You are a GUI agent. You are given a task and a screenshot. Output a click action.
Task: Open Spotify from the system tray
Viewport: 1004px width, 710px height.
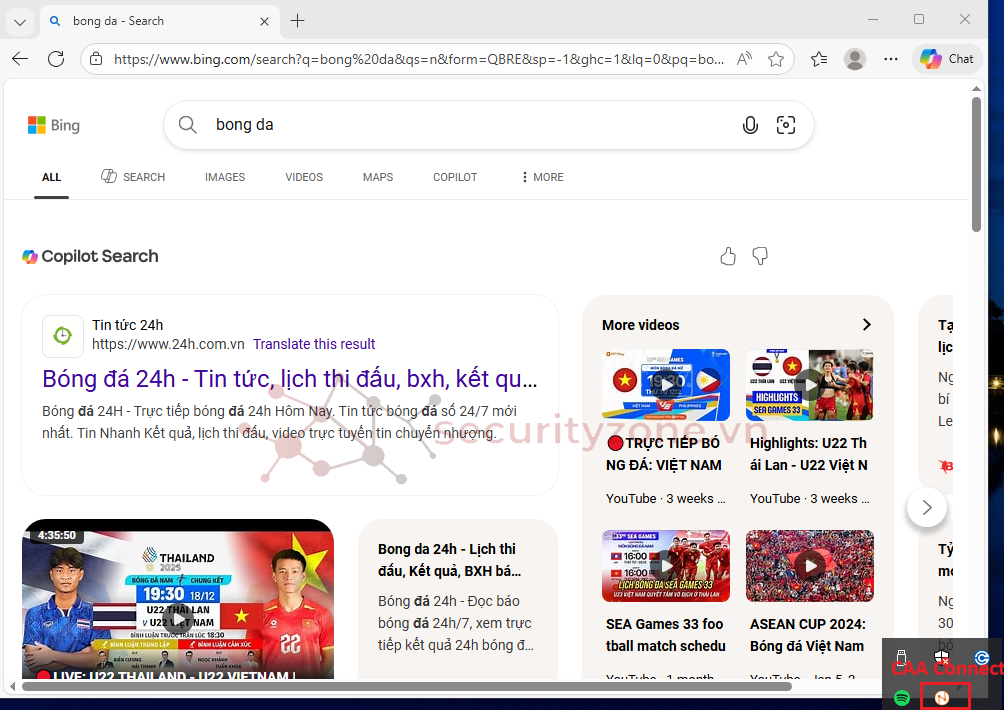point(901,697)
